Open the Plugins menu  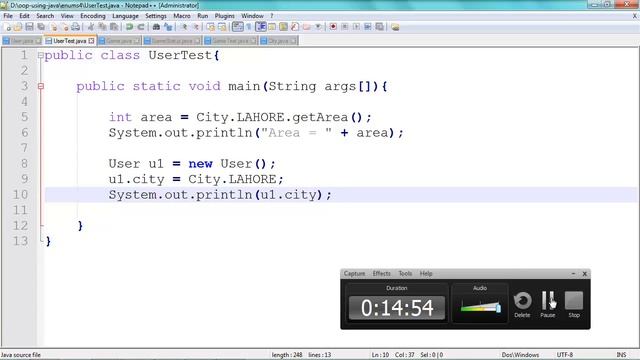tap(224, 16)
